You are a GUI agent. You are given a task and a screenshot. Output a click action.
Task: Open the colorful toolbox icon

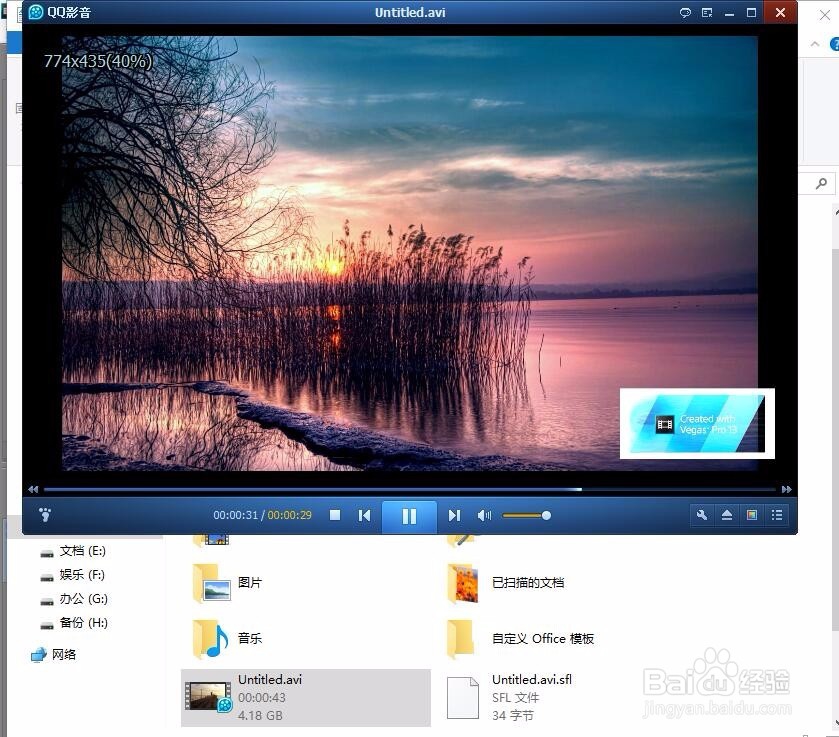tap(752, 515)
